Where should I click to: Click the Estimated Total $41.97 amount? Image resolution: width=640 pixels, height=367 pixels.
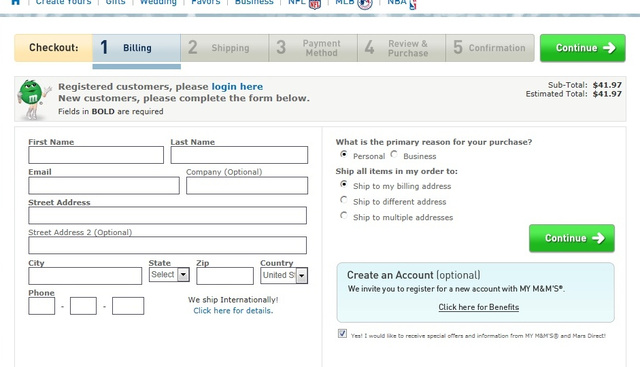[607, 94]
